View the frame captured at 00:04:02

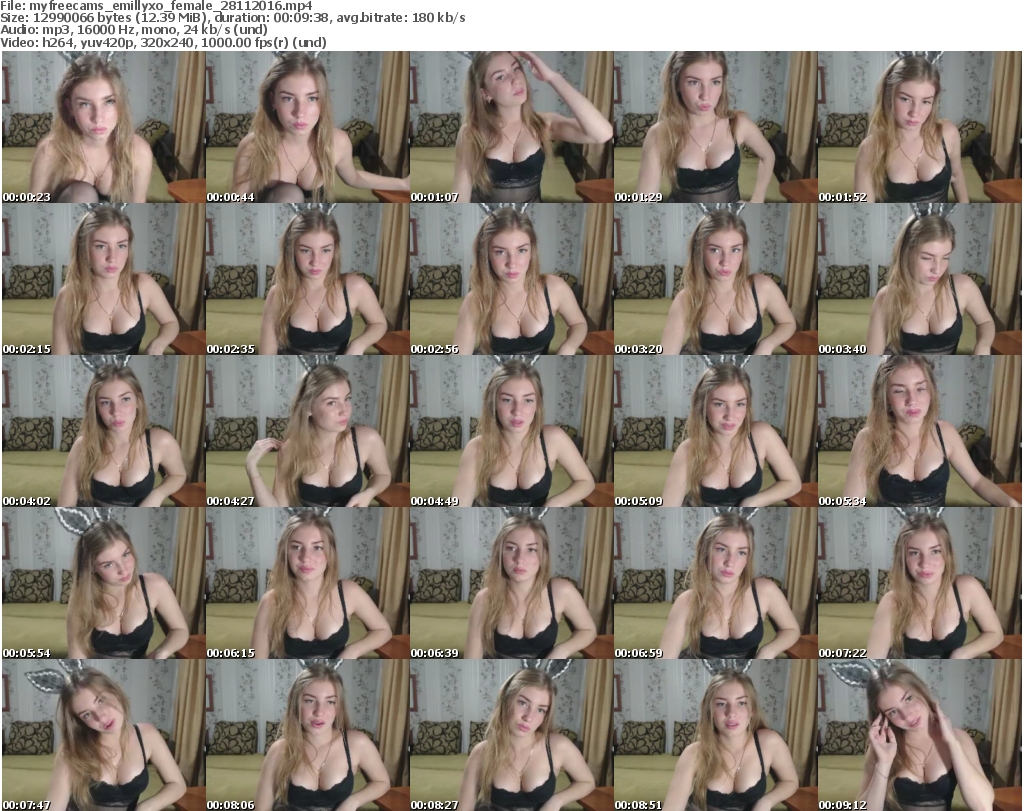[x=104, y=432]
